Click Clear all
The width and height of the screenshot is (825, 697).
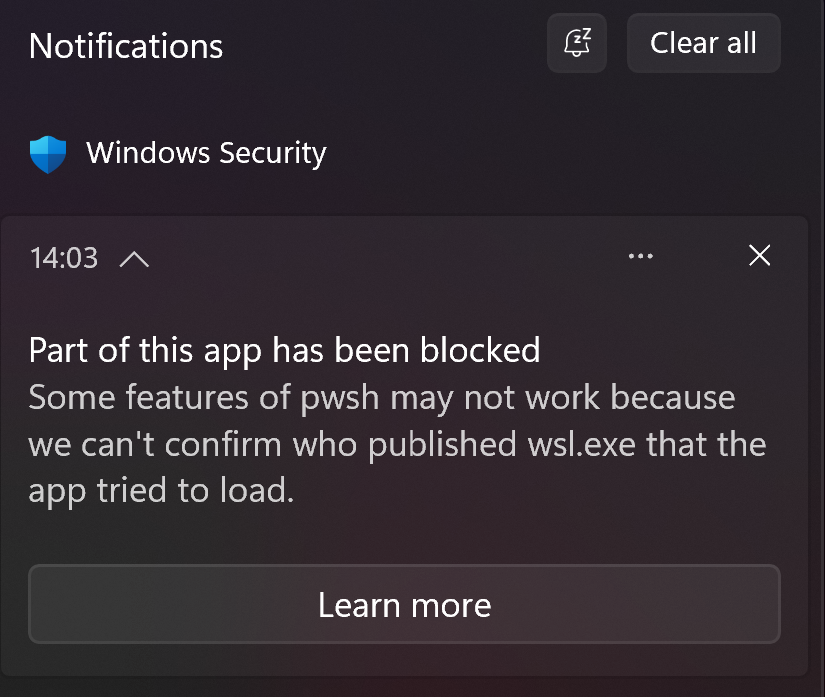703,43
